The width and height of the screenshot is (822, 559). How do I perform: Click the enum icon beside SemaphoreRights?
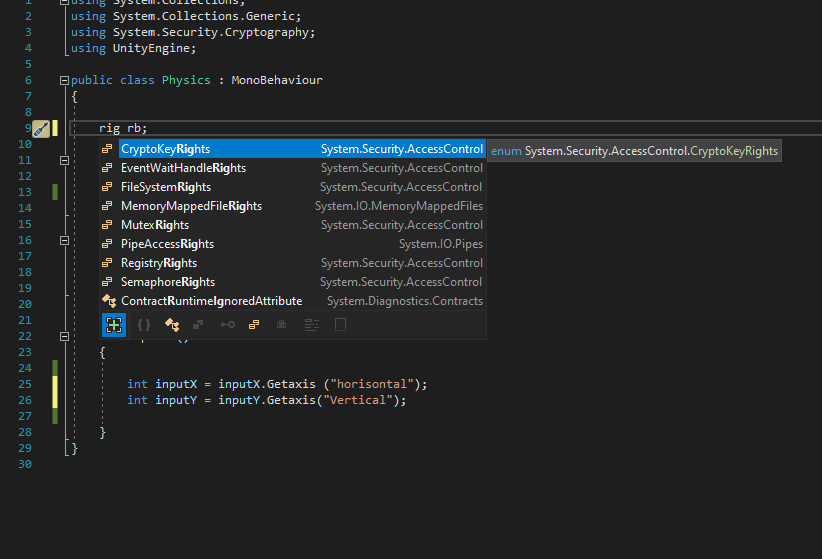click(x=107, y=282)
